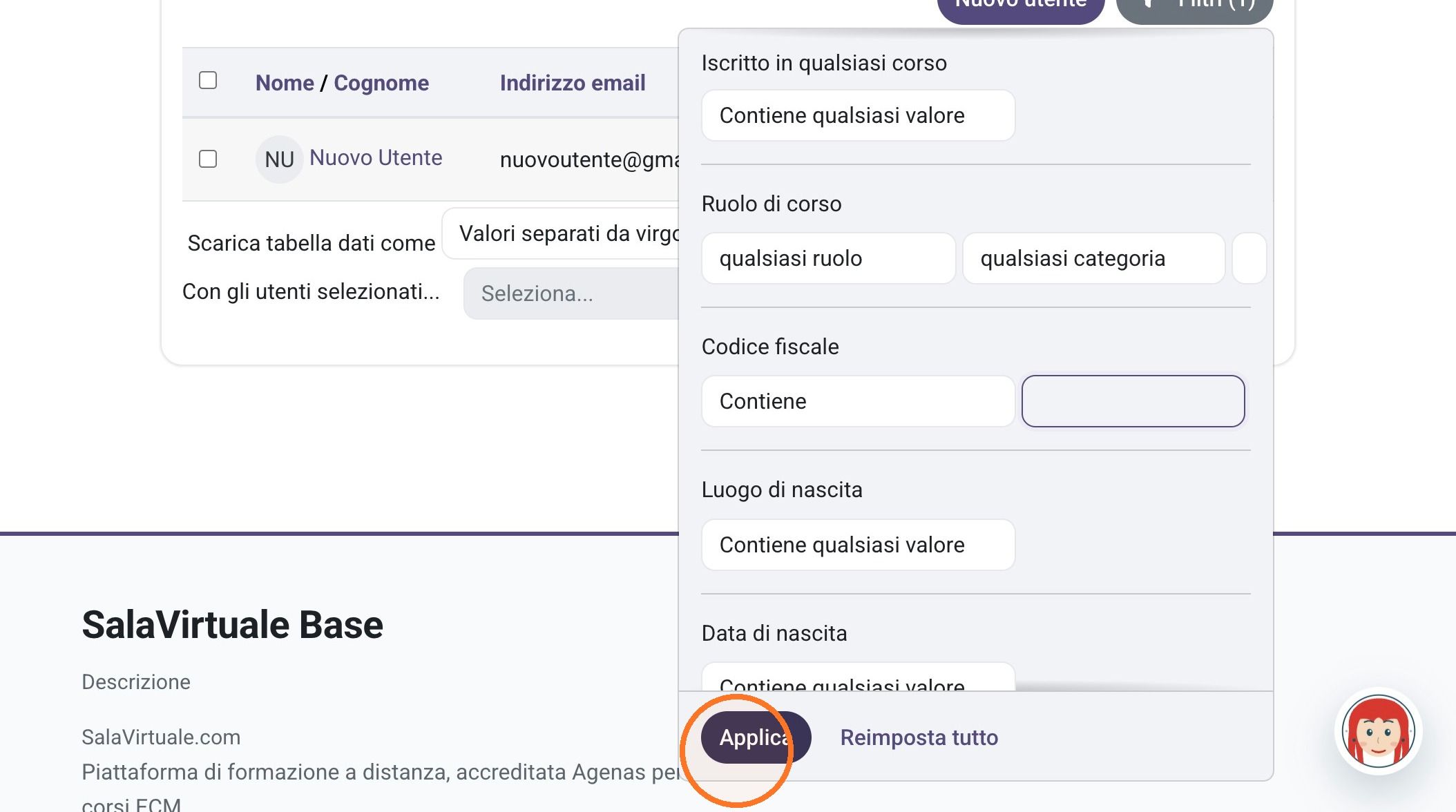The height and width of the screenshot is (812, 1456).
Task: Click the Applica button
Action: [x=756, y=737]
